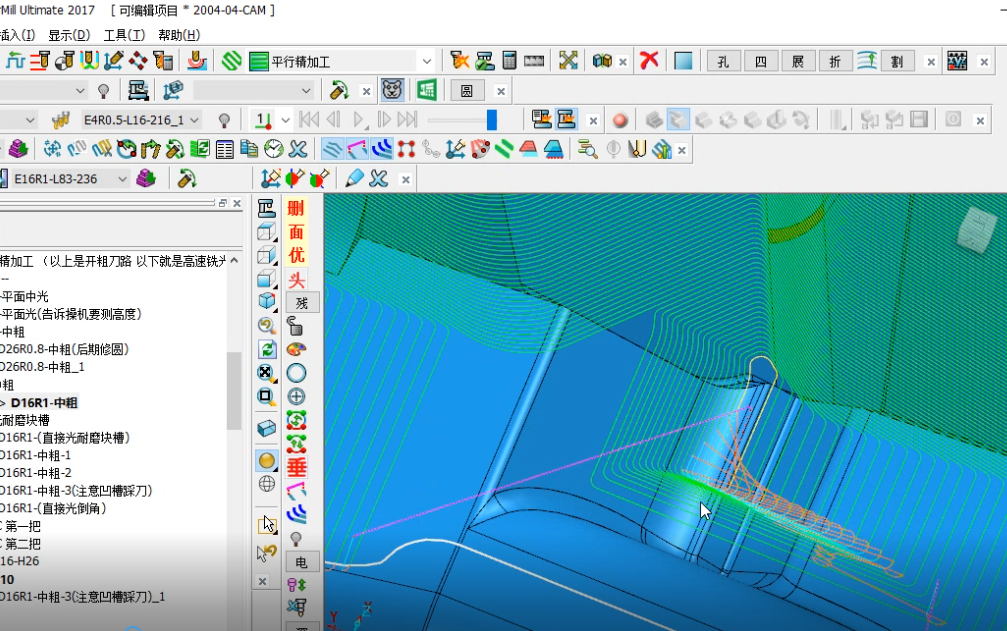Open the 帮助(H) menu
Viewport: 1007px width, 631px height.
179,35
